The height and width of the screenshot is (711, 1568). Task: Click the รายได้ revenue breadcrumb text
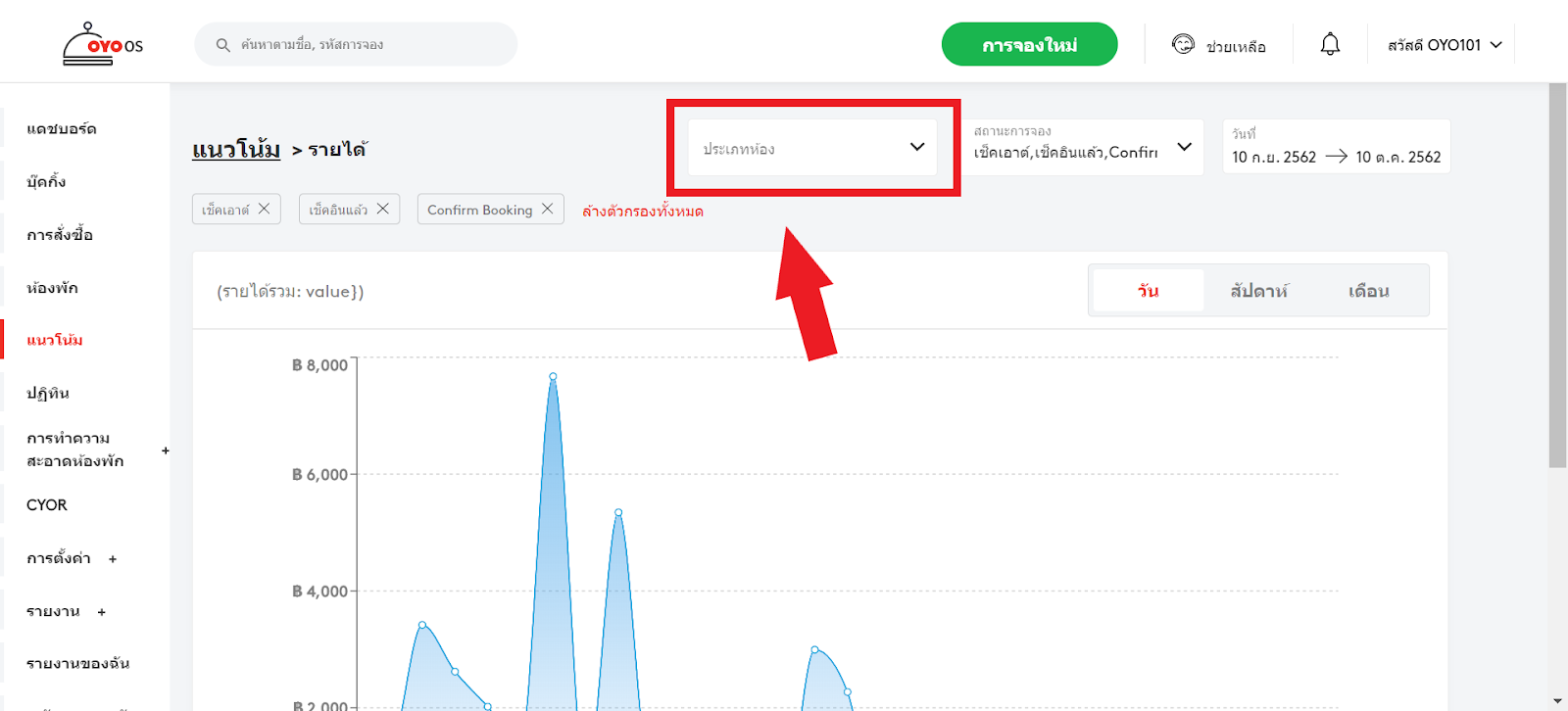click(x=338, y=150)
